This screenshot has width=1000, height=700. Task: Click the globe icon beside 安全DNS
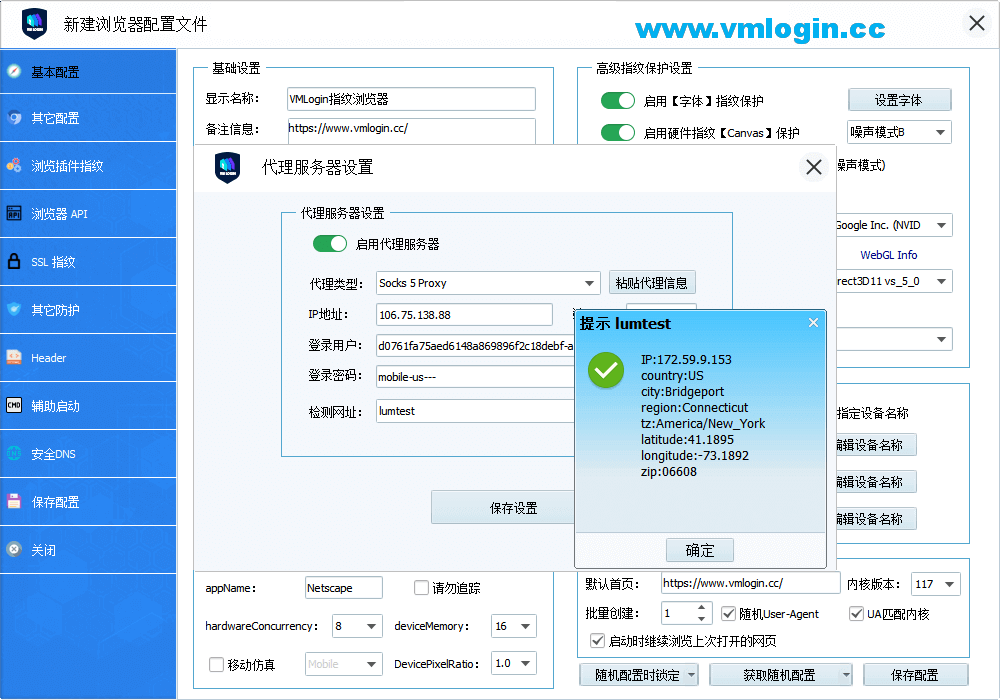pyautogui.click(x=14, y=453)
